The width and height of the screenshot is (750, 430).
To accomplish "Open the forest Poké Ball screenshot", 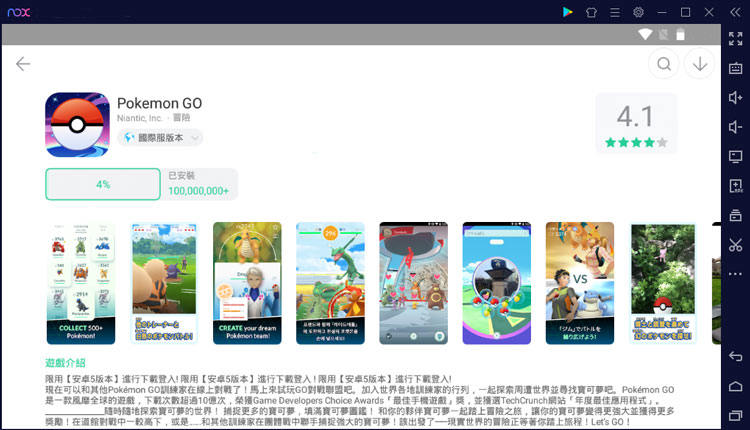I will pos(663,283).
